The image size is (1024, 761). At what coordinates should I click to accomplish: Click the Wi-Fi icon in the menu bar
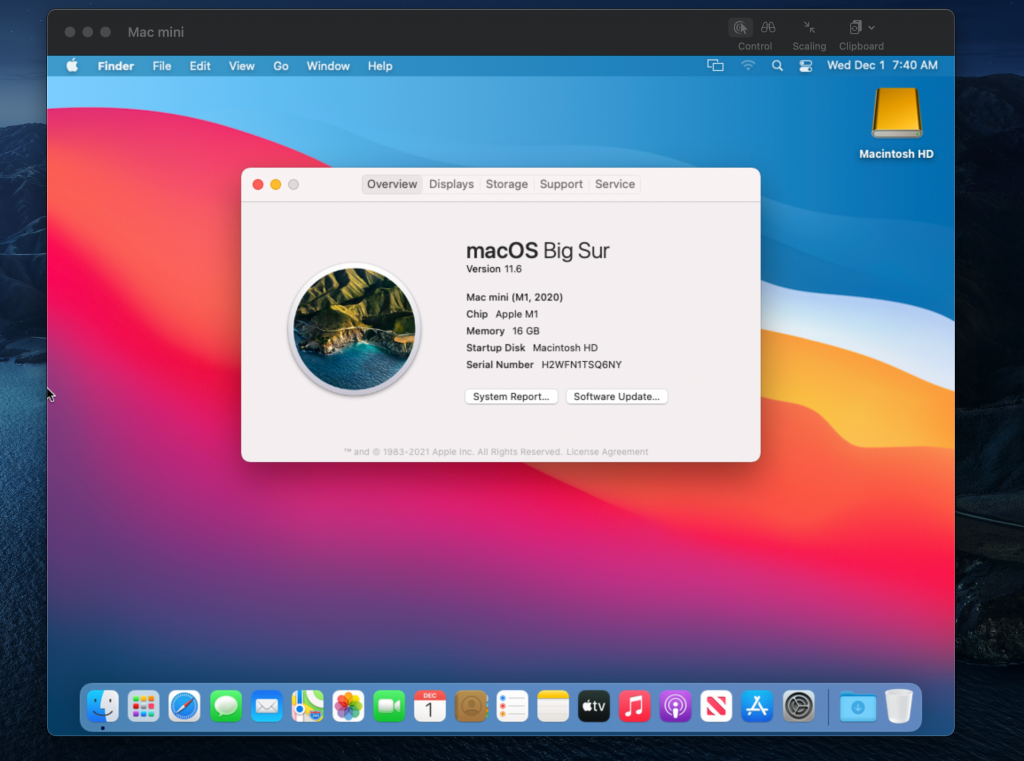(748, 65)
